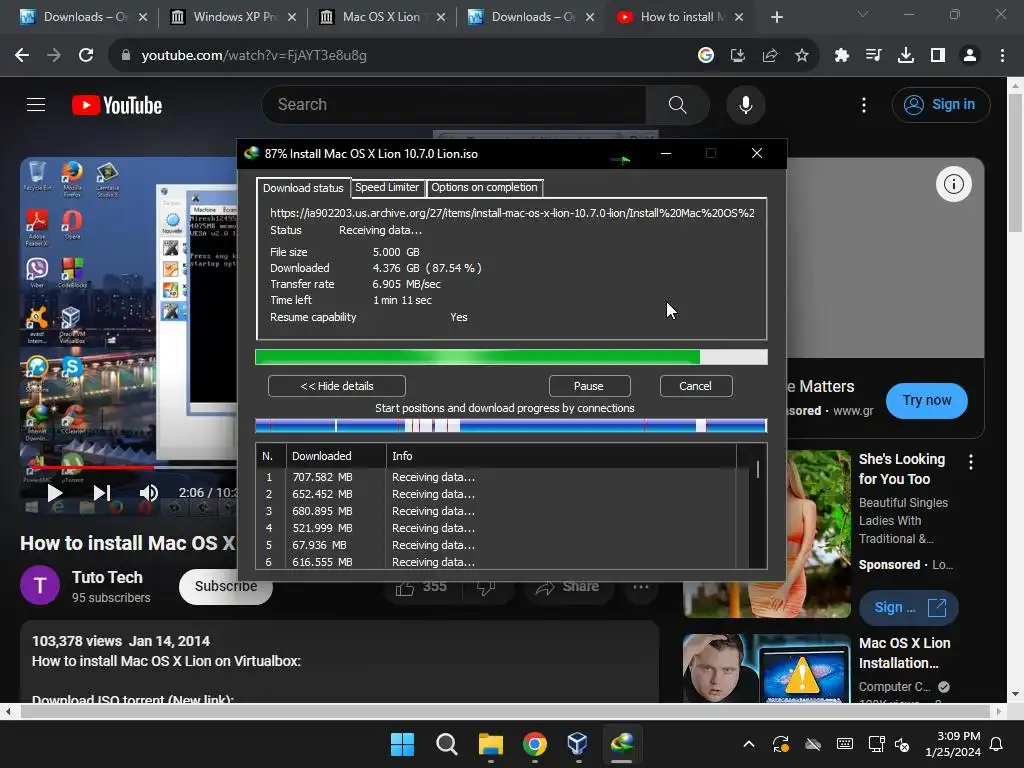Select connection row 521.999 MB

point(503,528)
